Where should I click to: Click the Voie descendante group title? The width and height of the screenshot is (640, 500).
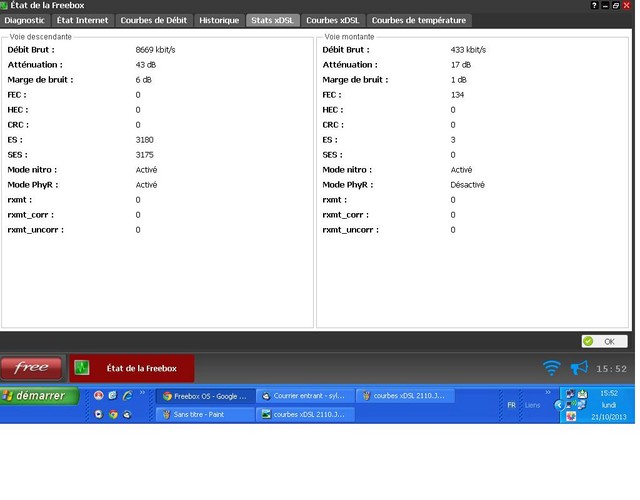(x=40, y=37)
